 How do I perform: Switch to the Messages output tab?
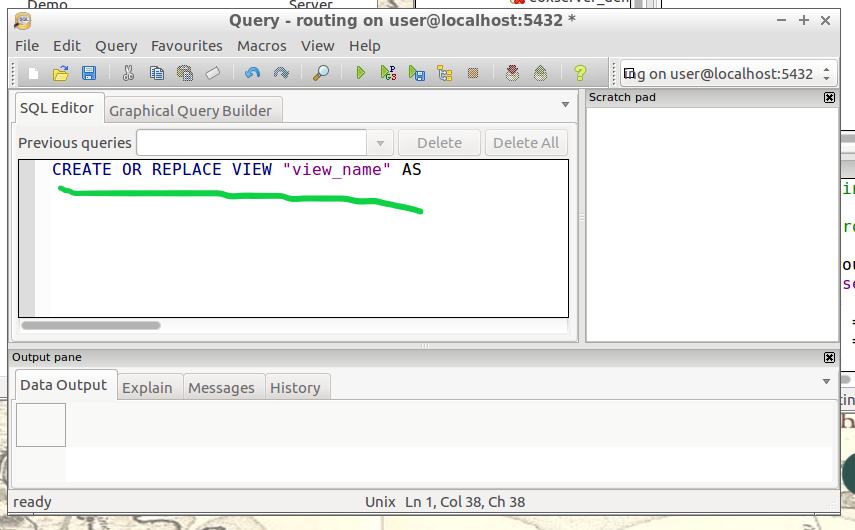[x=221, y=388]
